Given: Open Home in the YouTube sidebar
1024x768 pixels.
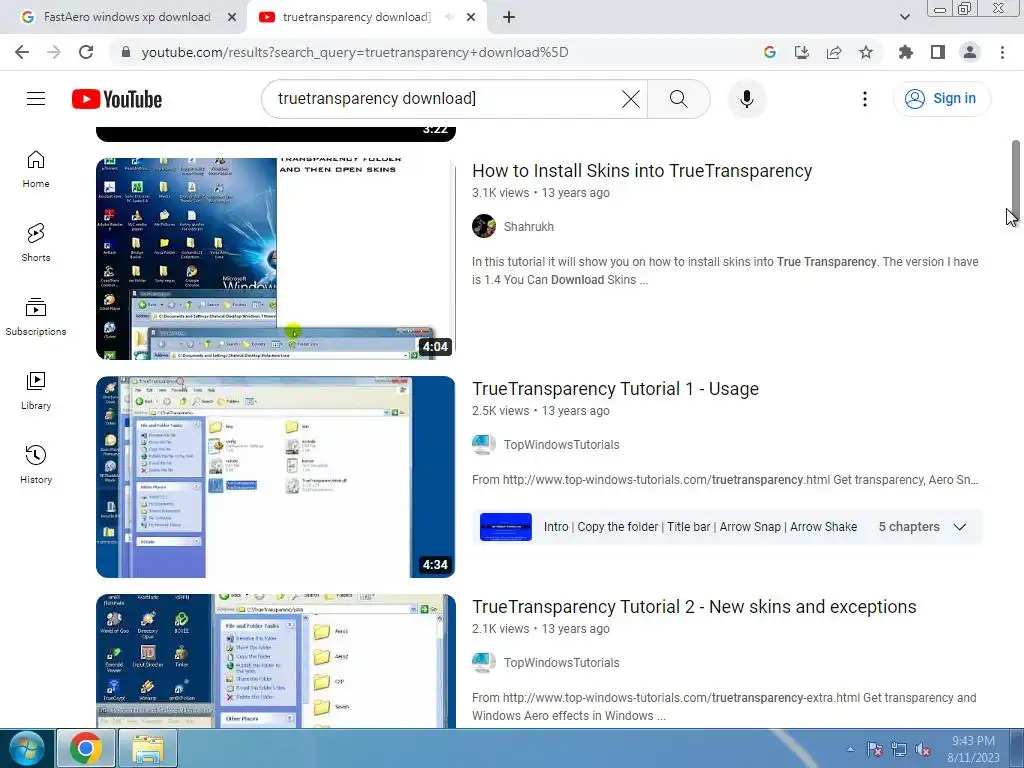Looking at the screenshot, I should tap(36, 169).
